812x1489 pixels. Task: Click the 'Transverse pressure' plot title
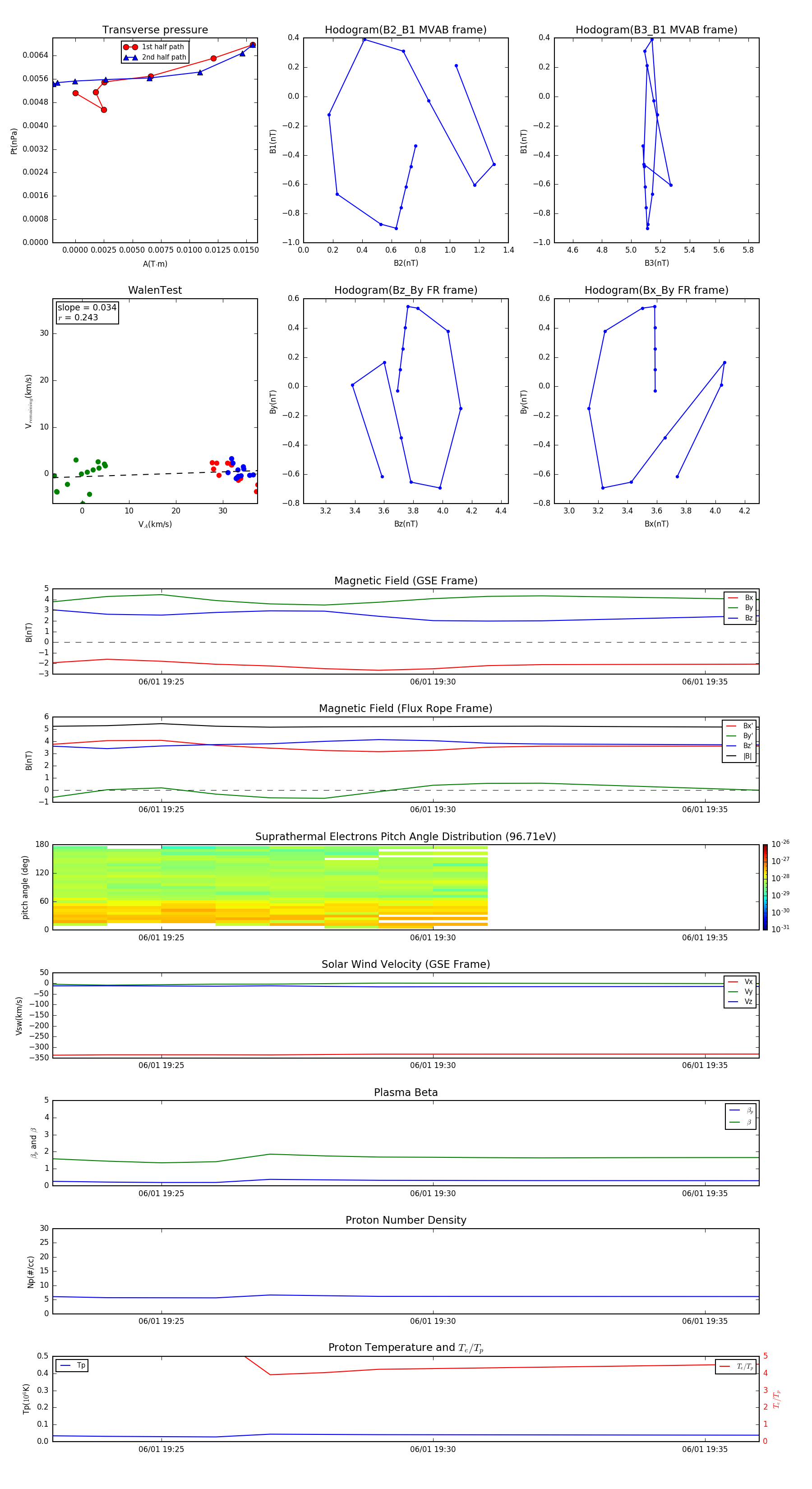155,30
